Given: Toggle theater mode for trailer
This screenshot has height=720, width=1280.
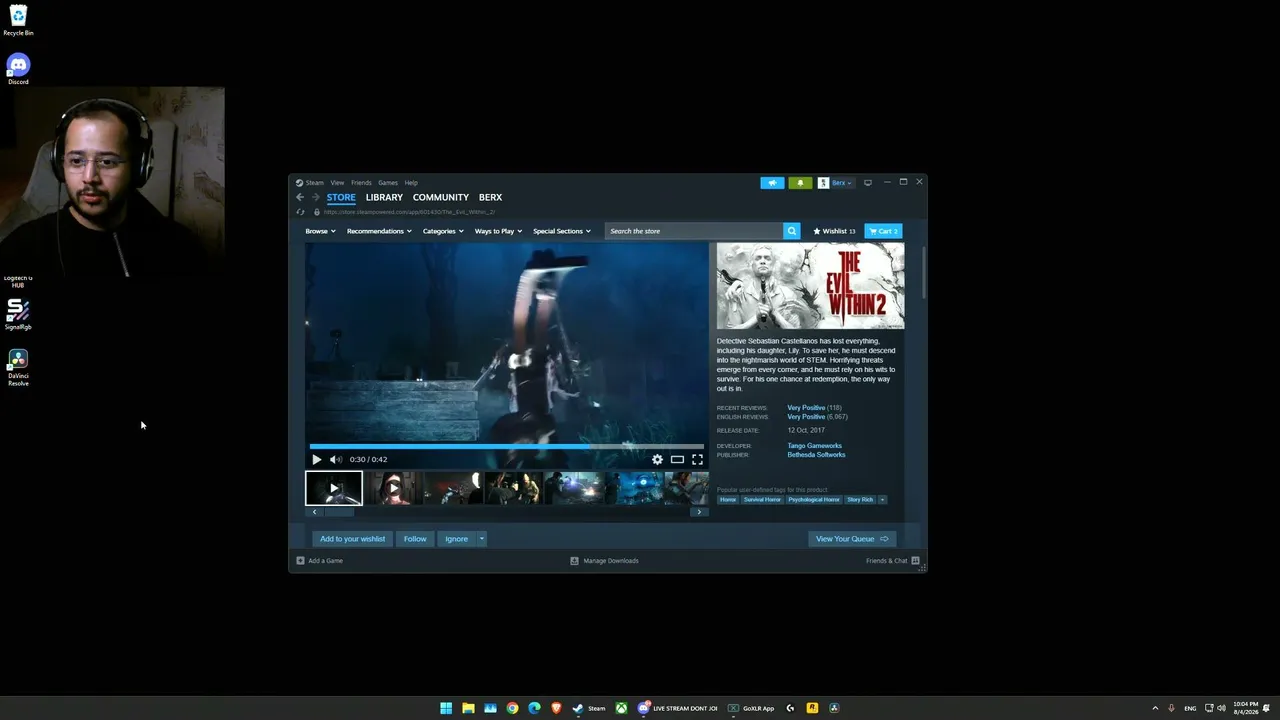Looking at the screenshot, I should point(677,460).
